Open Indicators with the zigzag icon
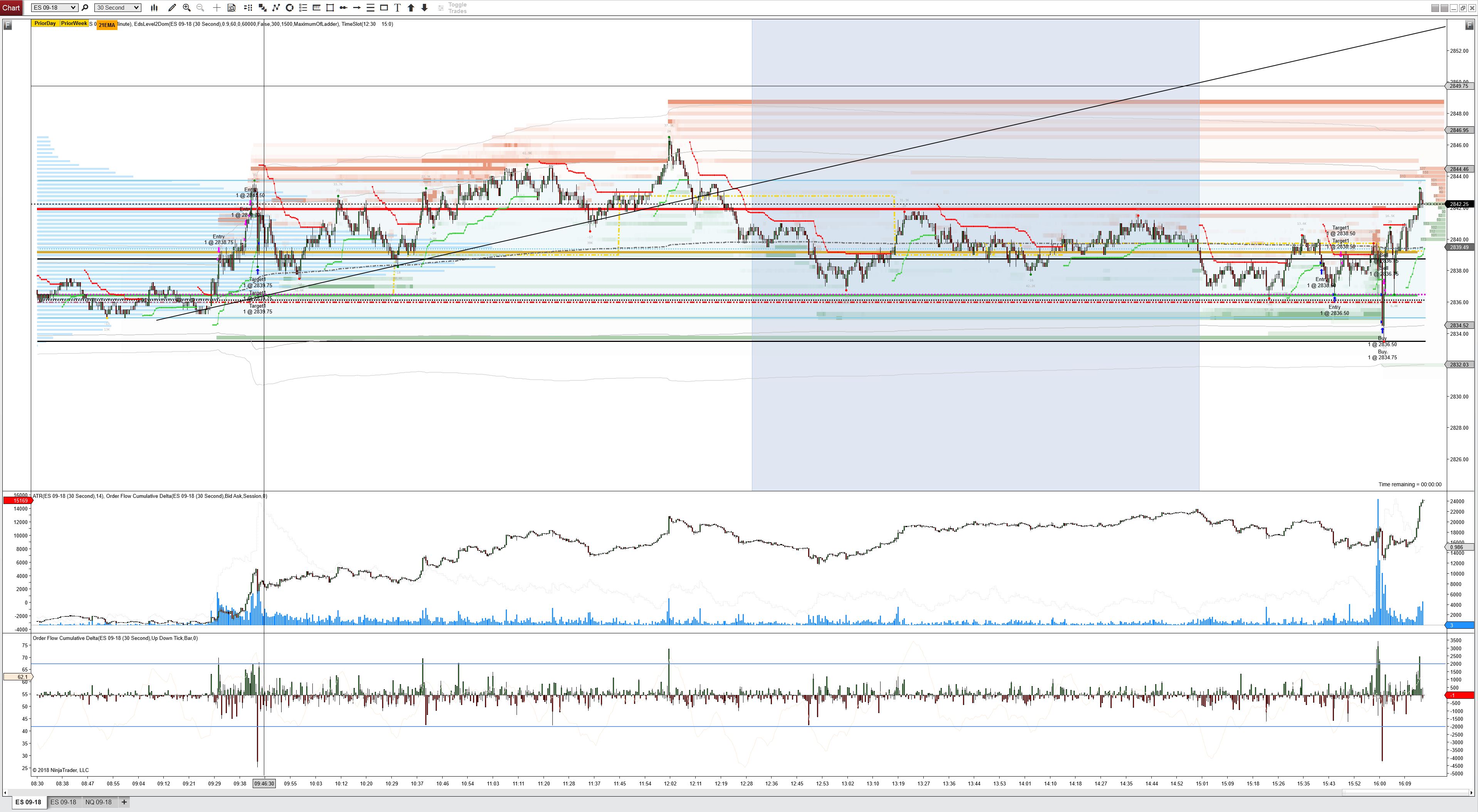The width and height of the screenshot is (1478, 812). point(276,7)
